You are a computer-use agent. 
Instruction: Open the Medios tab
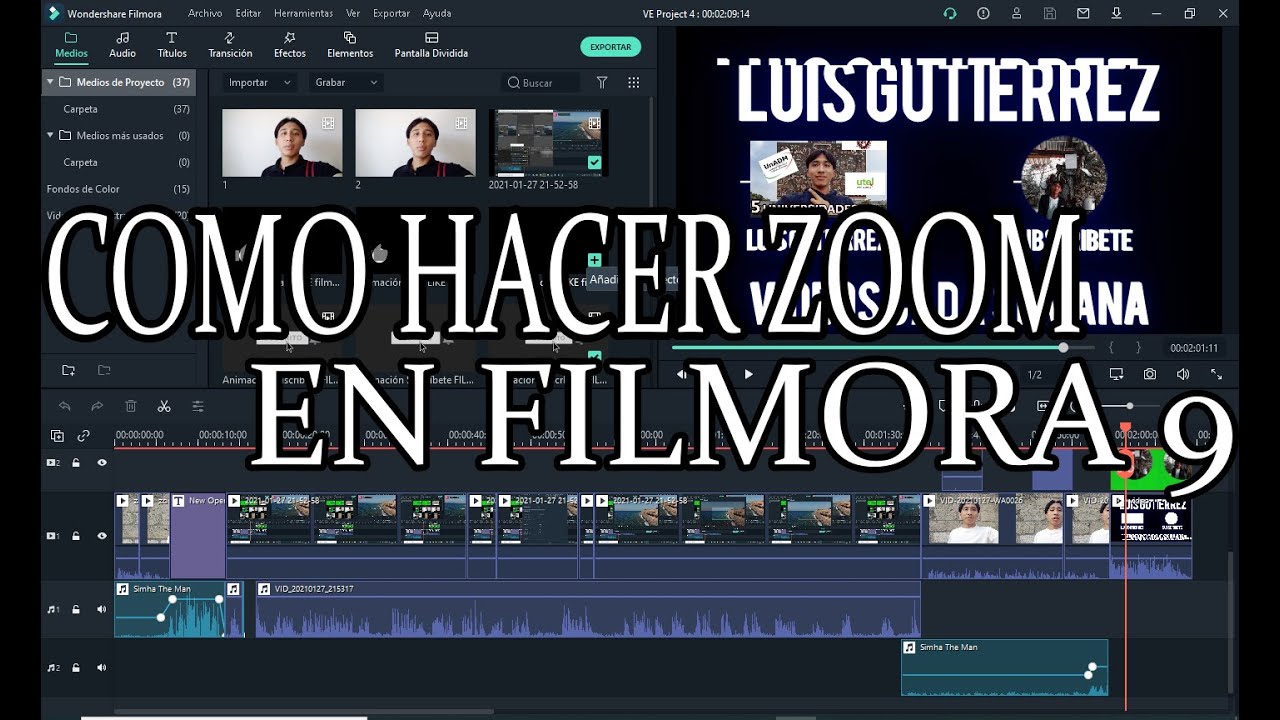71,45
